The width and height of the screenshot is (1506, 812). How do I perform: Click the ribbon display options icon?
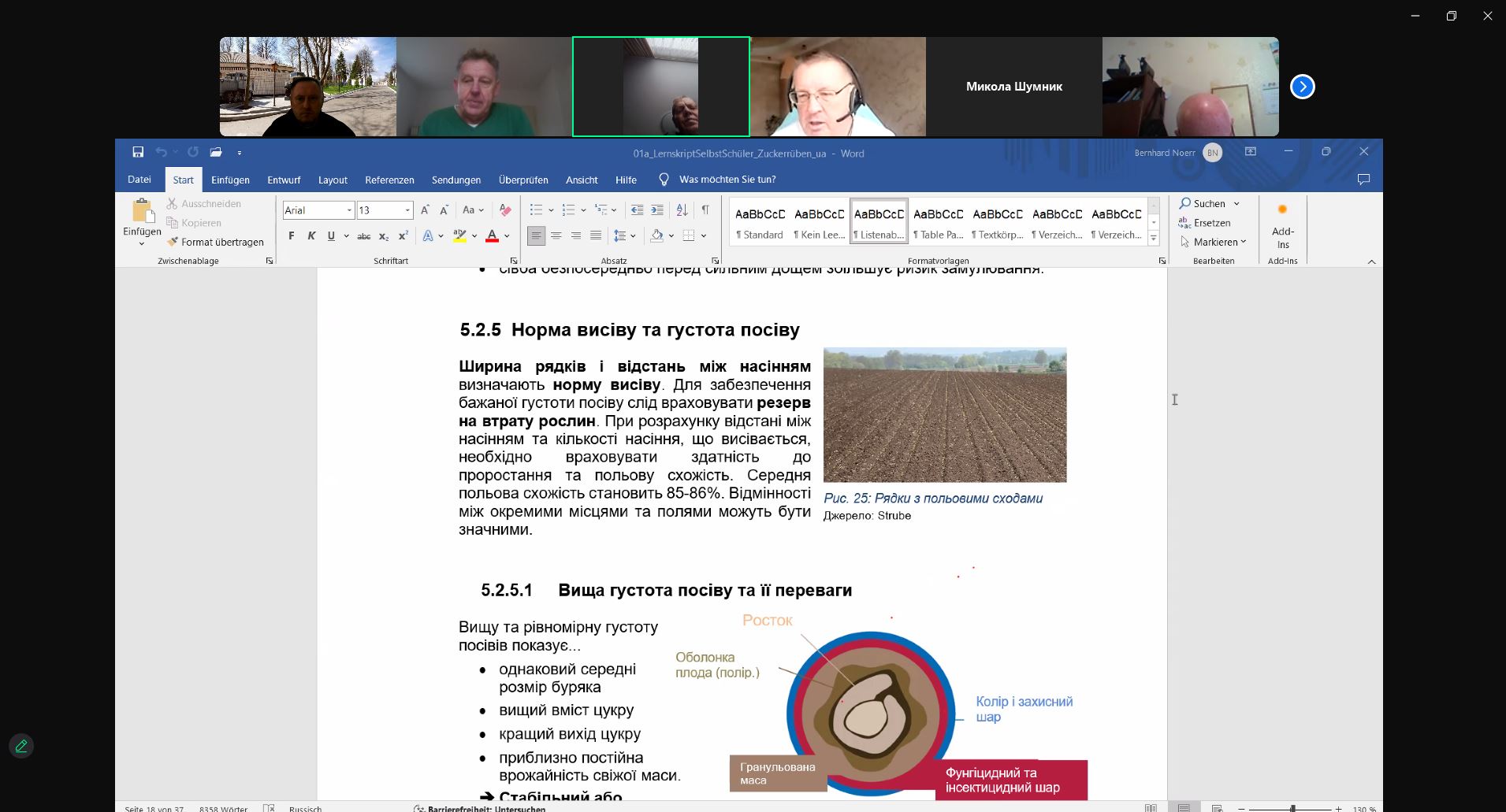click(1251, 152)
